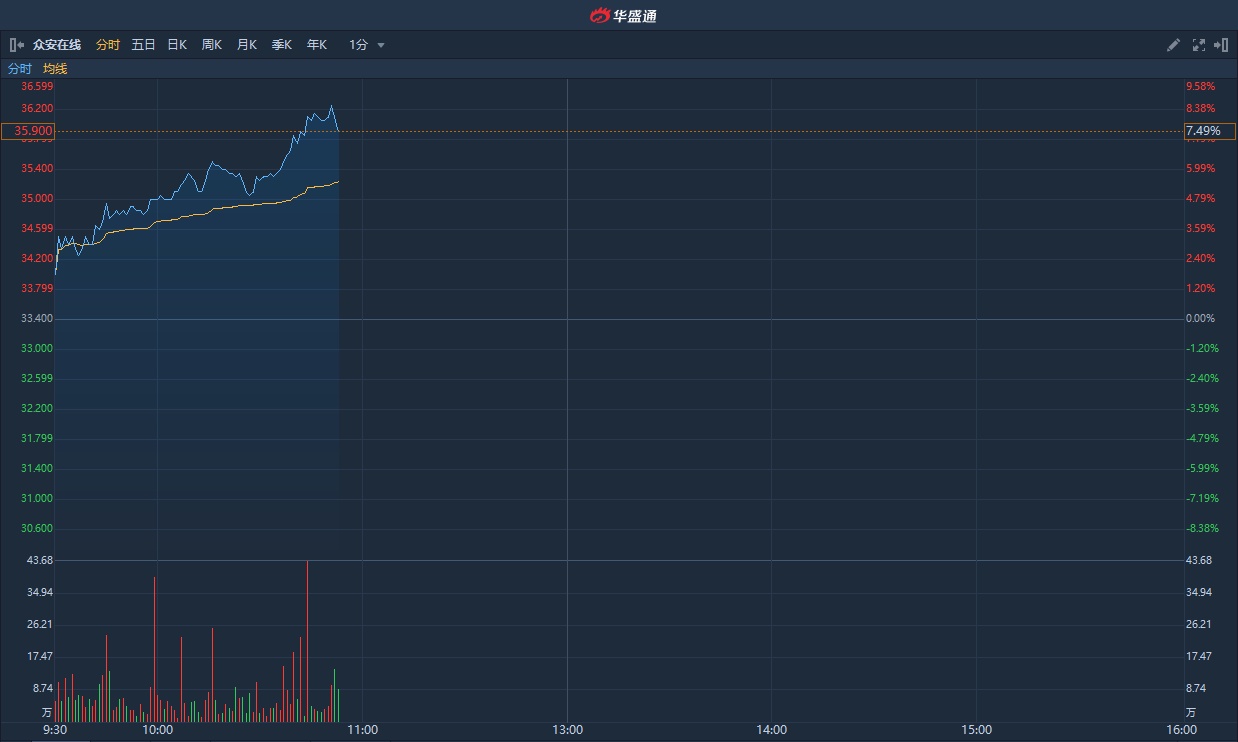Viewport: 1238px width, 742px height.
Task: Open the 1分 minute-interval dropdown
Action: click(x=359, y=45)
